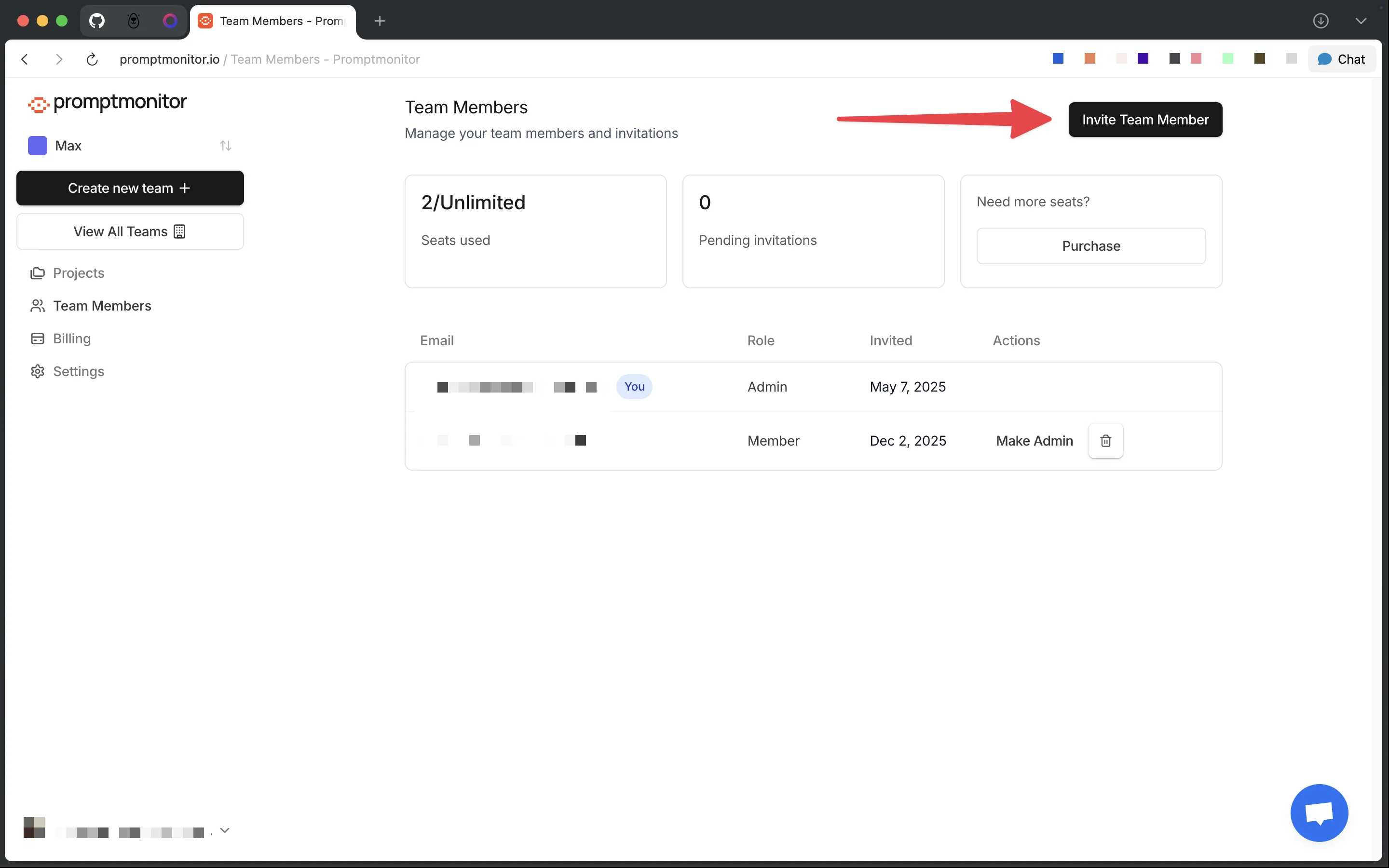Image resolution: width=1389 pixels, height=868 pixels.
Task: Go to Billing in the sidebar
Action: tap(72, 339)
